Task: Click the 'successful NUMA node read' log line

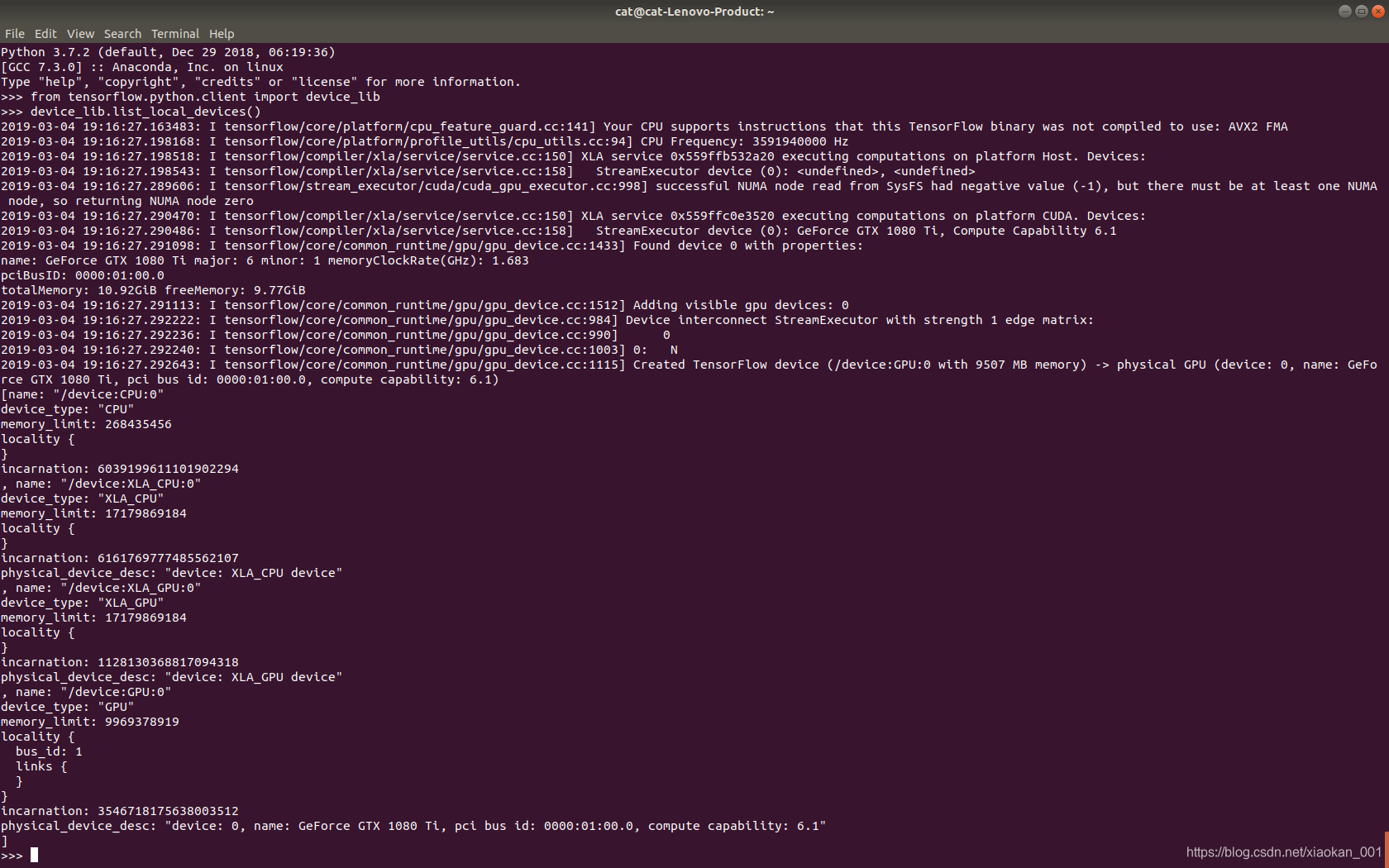Action: click(689, 186)
